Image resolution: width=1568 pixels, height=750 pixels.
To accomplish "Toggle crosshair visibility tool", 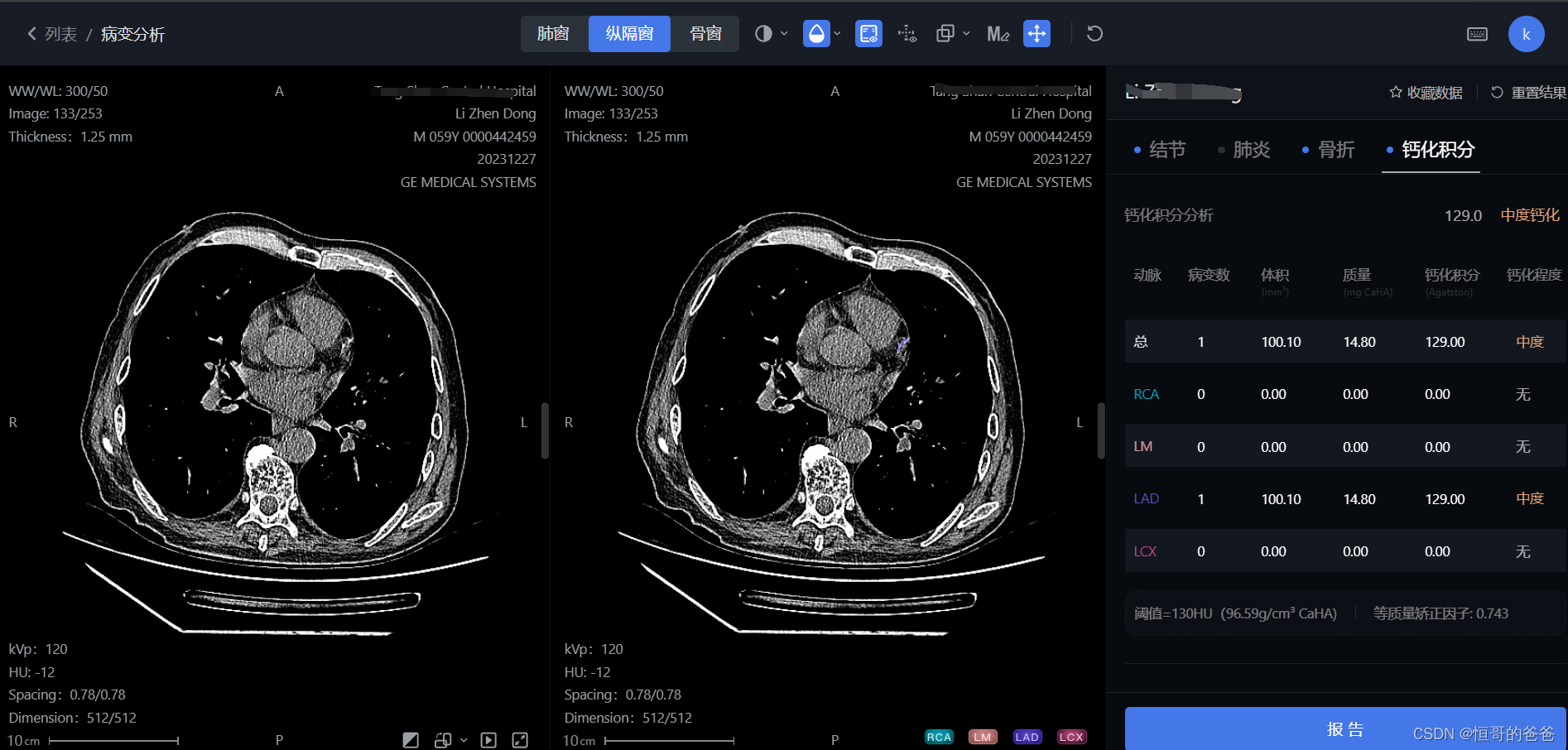I will point(907,34).
